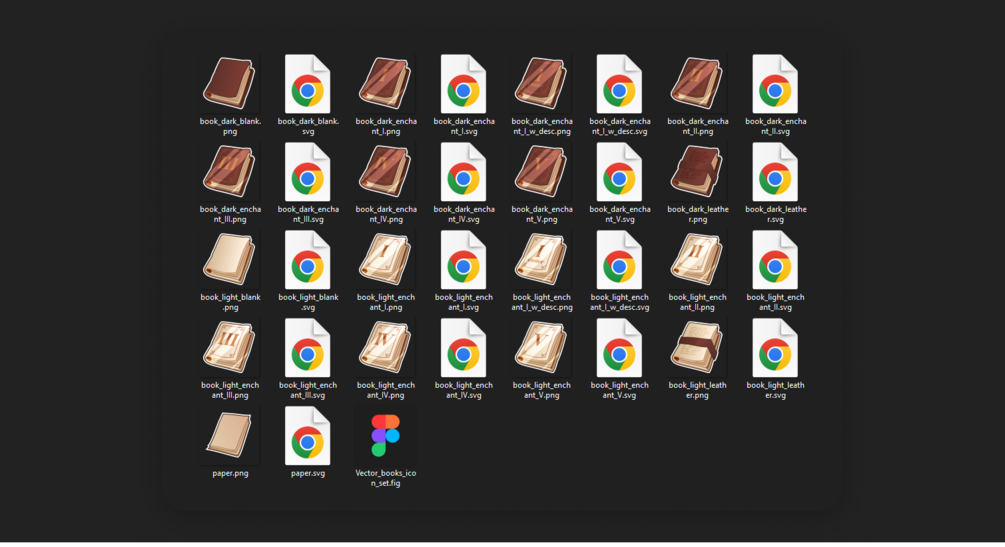This screenshot has height=547, width=1005.
Task: Select book_dark_leather.png book icon
Action: [x=697, y=171]
